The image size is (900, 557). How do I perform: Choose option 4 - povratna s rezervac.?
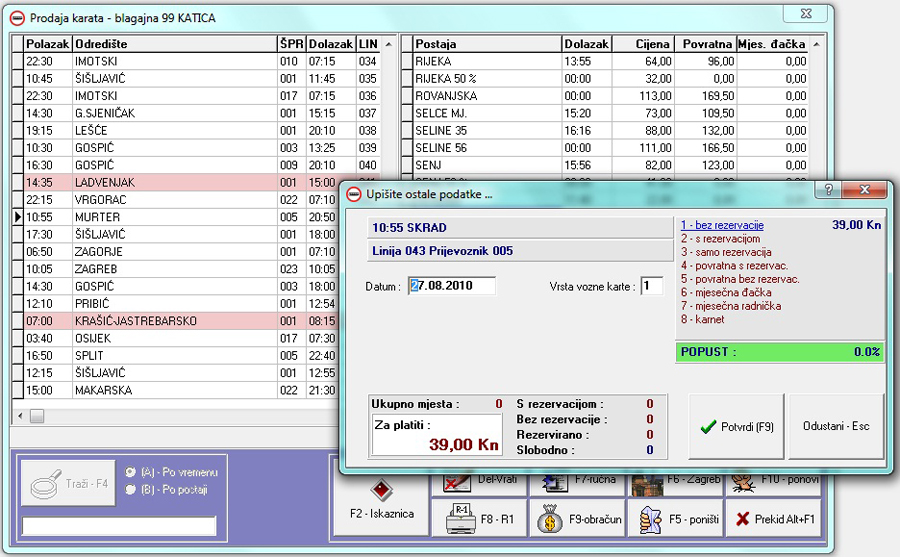[x=735, y=265]
